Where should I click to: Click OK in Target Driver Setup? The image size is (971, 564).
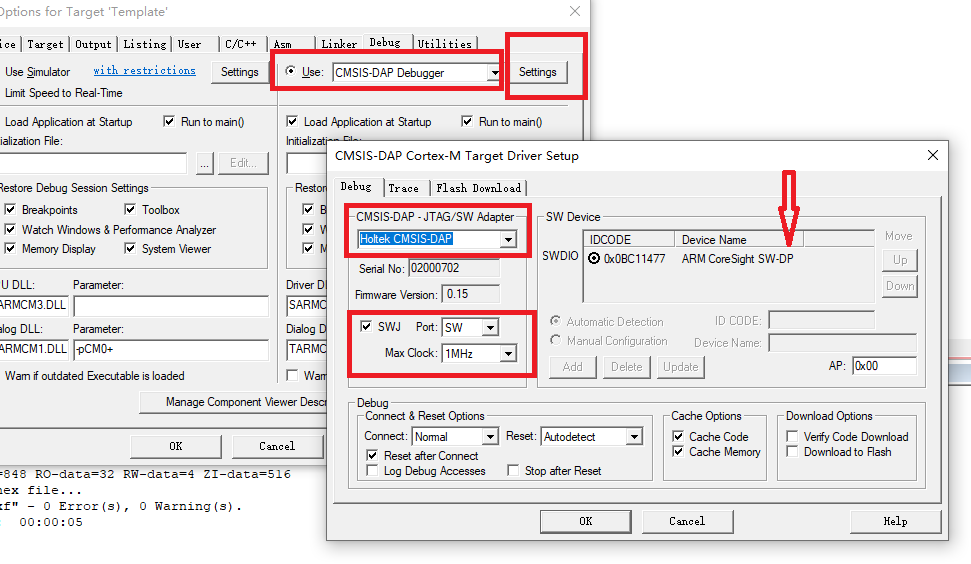pyautogui.click(x=586, y=521)
